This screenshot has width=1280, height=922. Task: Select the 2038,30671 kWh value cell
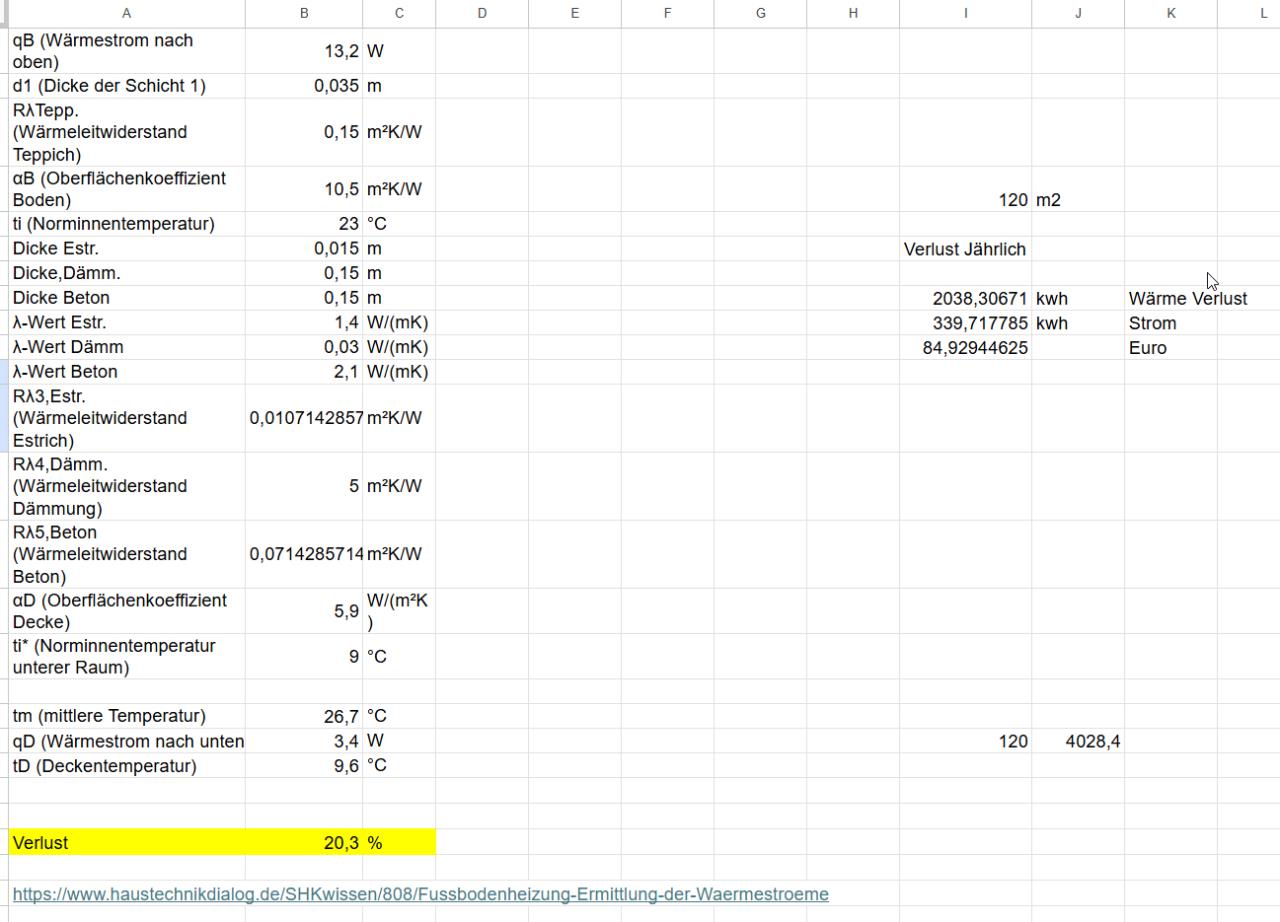point(965,298)
